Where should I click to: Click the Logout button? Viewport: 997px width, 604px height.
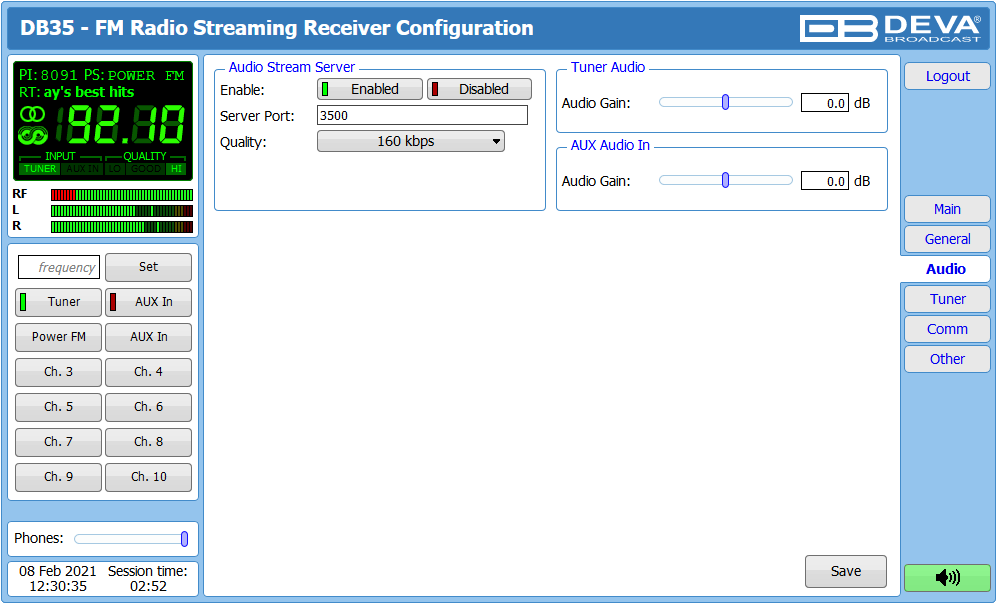point(947,76)
